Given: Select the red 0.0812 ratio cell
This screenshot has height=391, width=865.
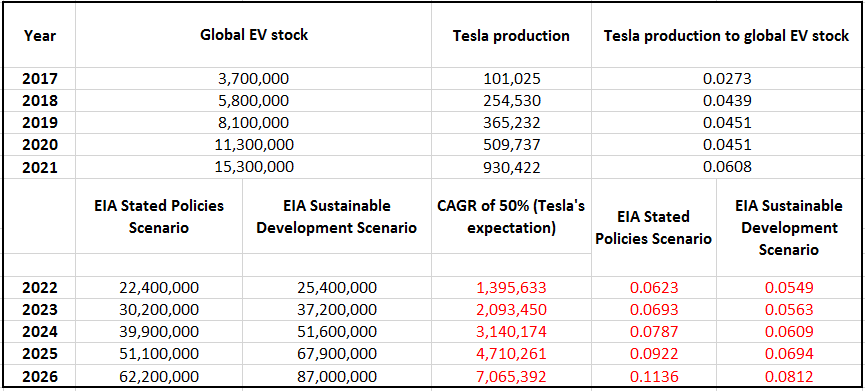Looking at the screenshot, I should click(789, 376).
